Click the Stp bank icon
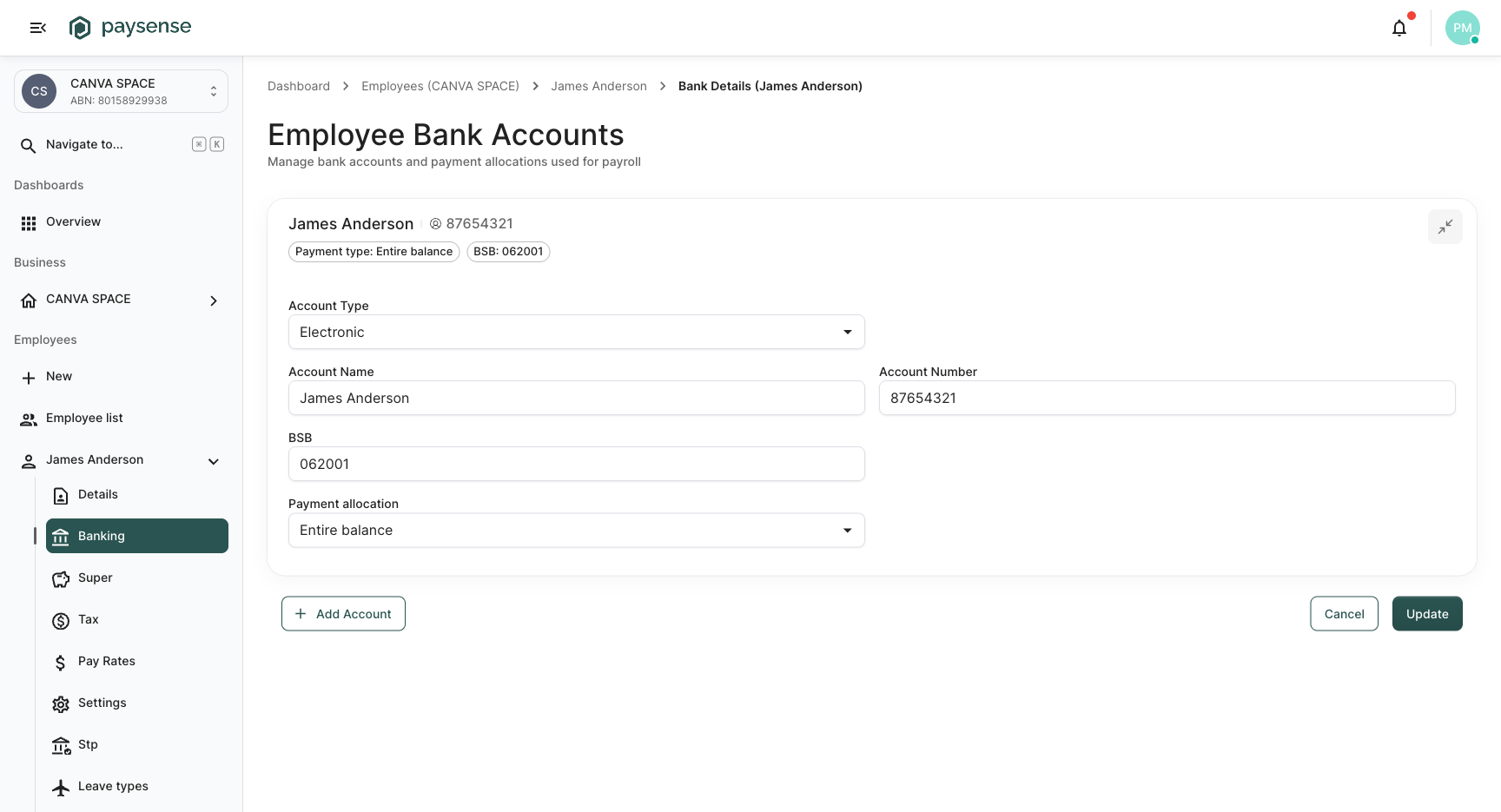Viewport: 1501px width, 812px height. 61,746
